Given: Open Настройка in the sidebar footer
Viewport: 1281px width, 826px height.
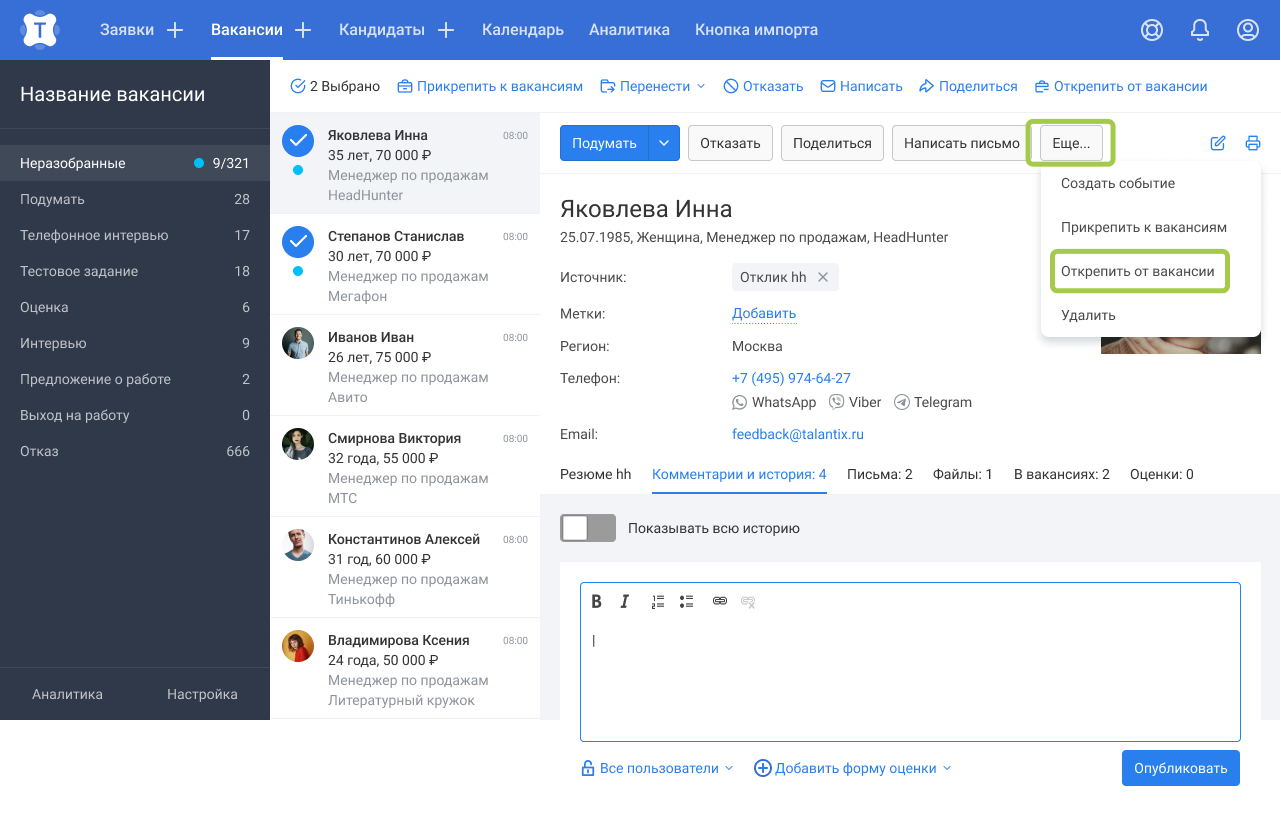Looking at the screenshot, I should [x=202, y=694].
